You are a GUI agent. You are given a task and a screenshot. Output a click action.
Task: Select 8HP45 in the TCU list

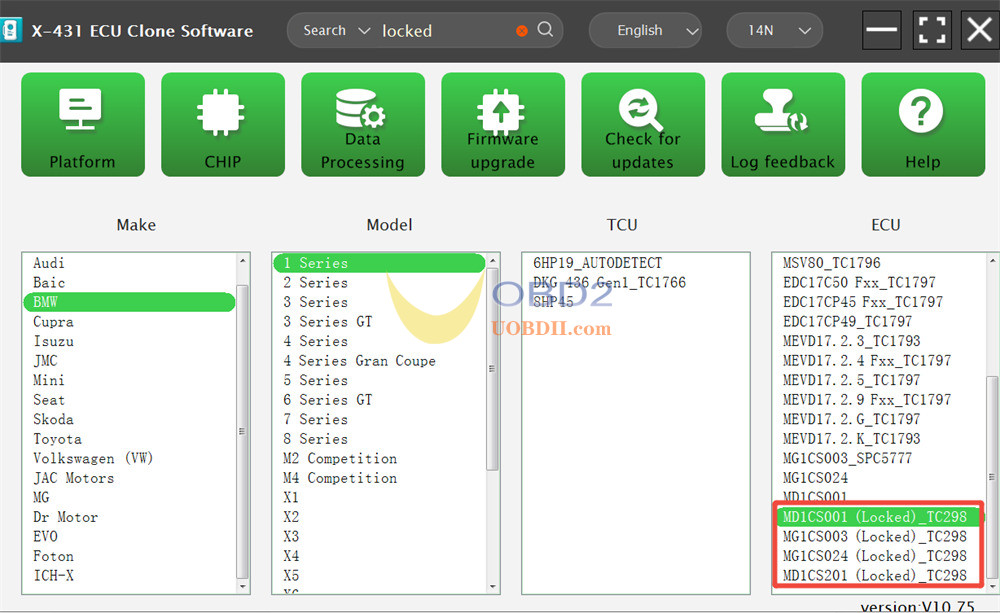(x=554, y=302)
